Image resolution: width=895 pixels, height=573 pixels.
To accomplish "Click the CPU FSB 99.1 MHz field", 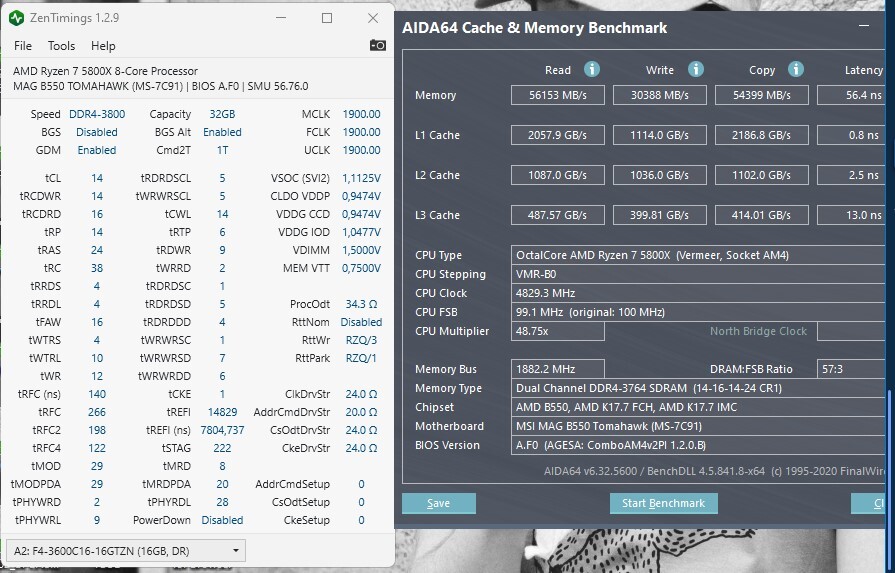I will coord(698,312).
